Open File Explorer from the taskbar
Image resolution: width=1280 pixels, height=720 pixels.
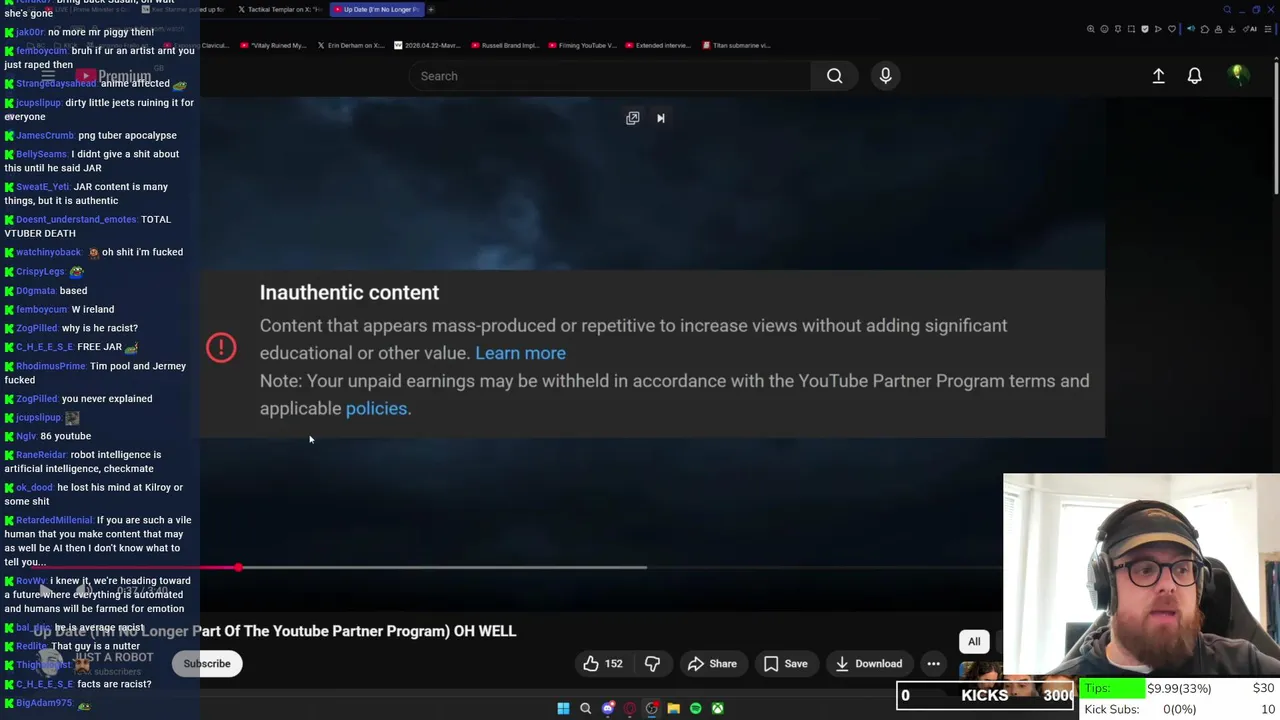coord(673,708)
